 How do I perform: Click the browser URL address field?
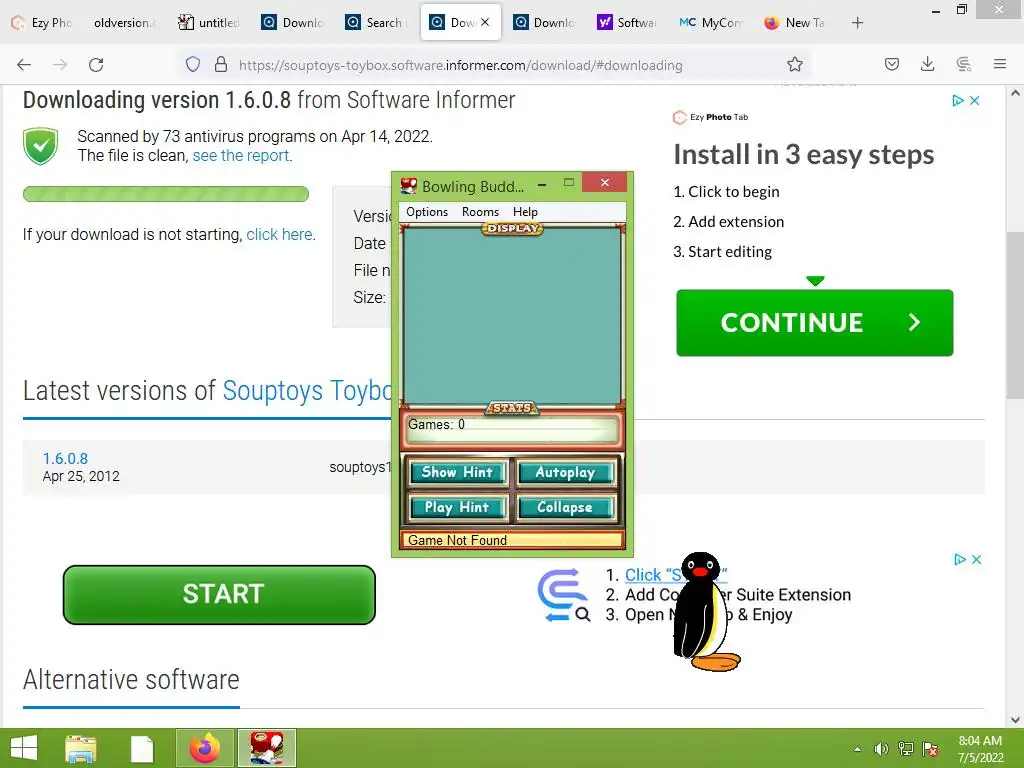pyautogui.click(x=460, y=65)
